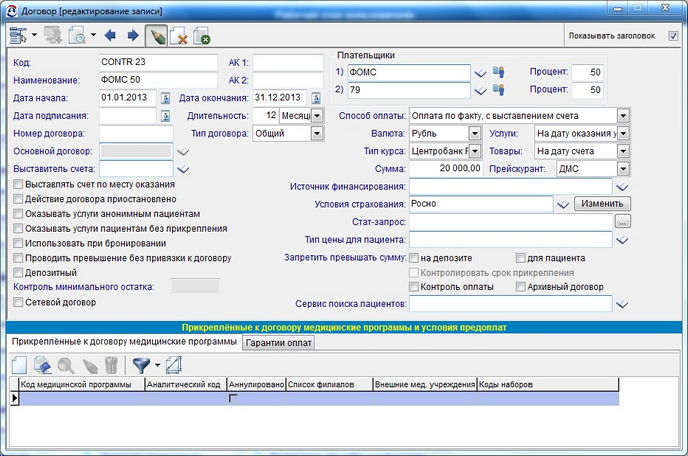Click the trash delete icon in lower toolbar
This screenshot has width=688, height=456.
(x=111, y=365)
